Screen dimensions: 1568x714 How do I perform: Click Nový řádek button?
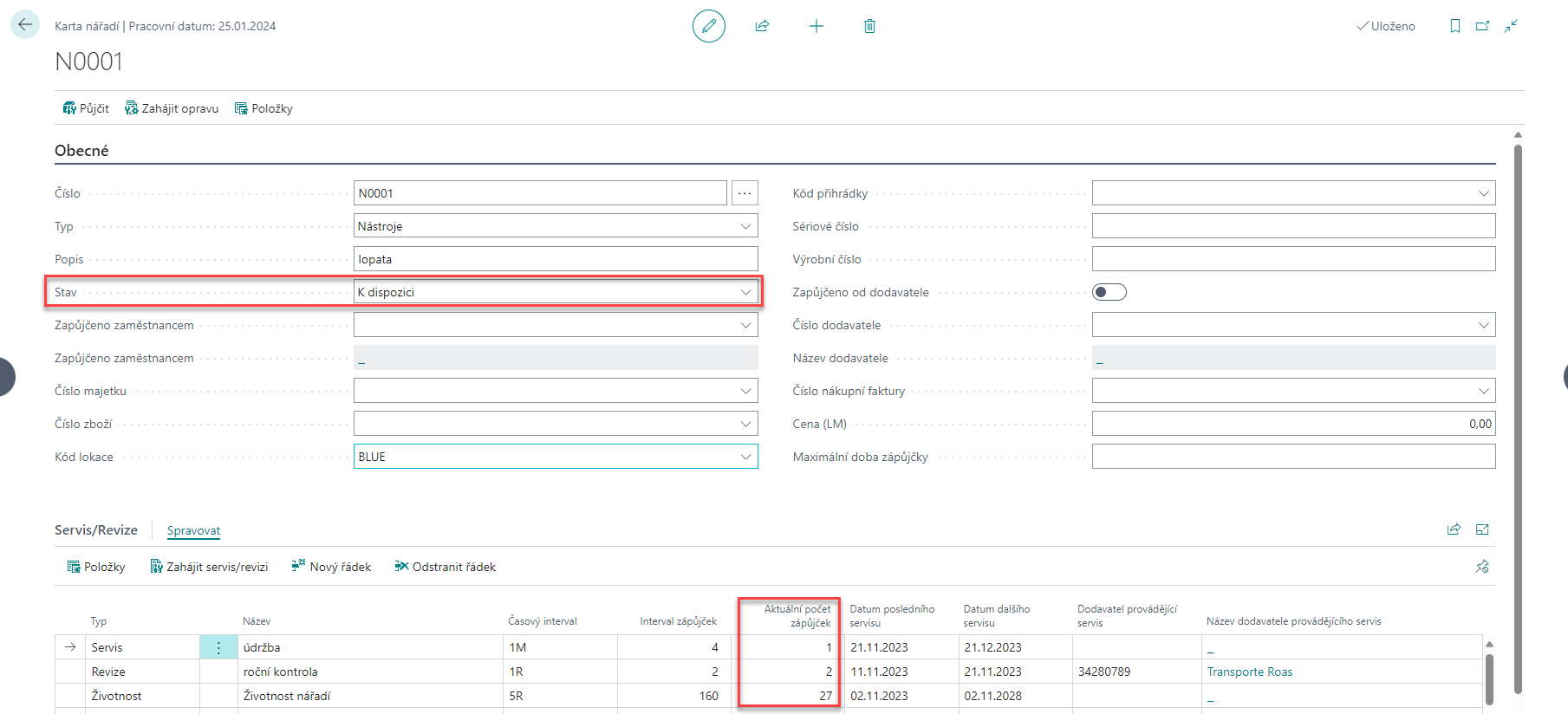(331, 567)
